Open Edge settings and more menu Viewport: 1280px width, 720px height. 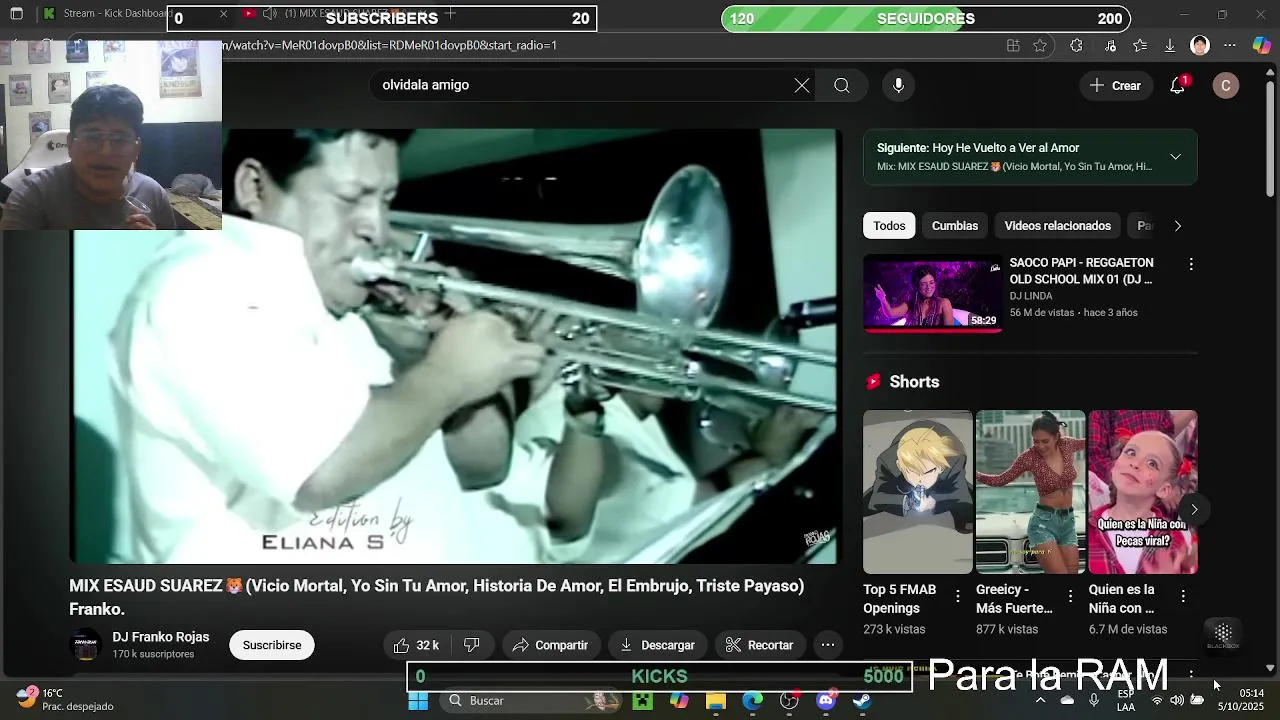tap(1230, 45)
